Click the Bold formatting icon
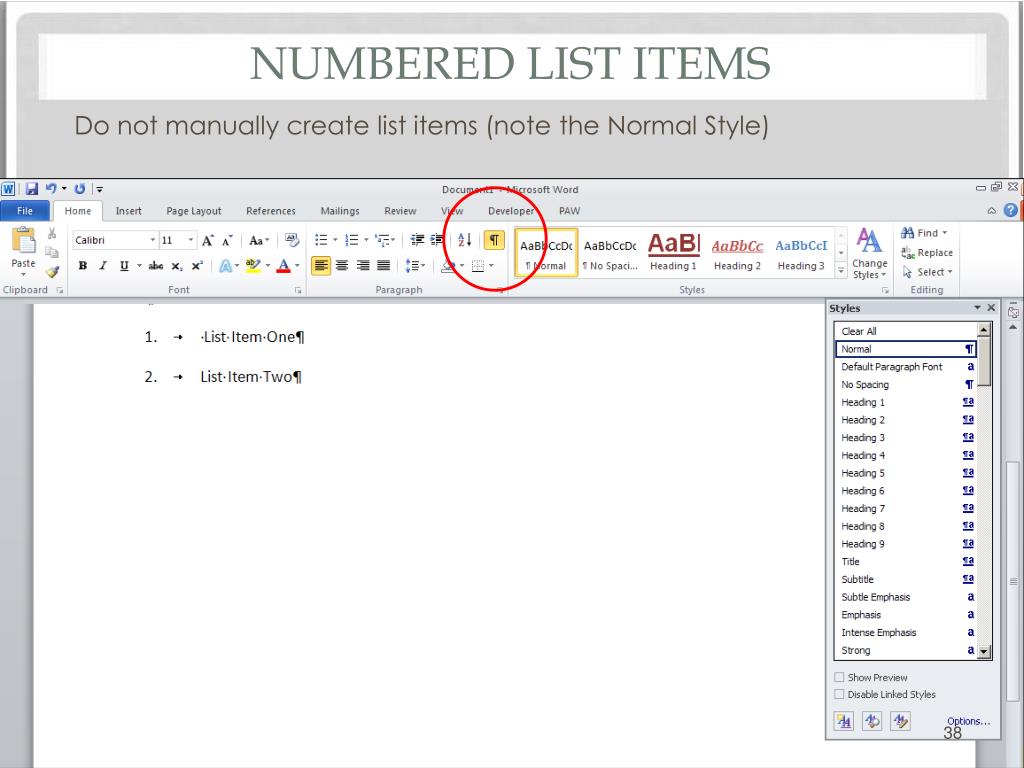 pos(82,266)
